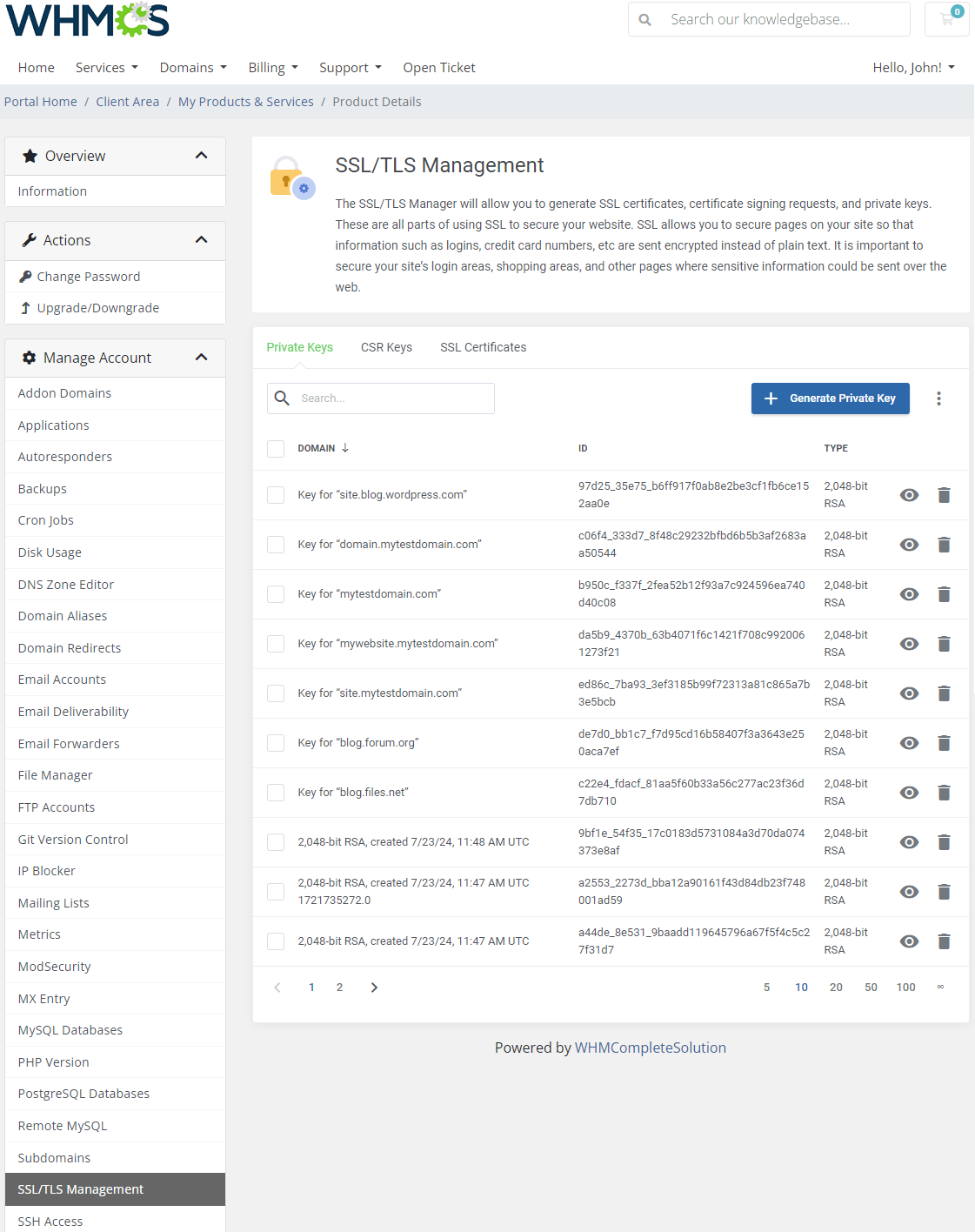Delete key for domain.mytestdomain.com

944,545
